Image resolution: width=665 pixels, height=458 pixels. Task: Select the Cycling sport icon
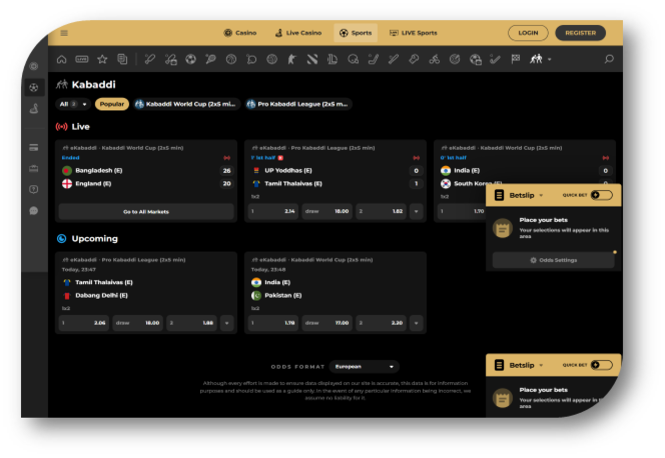(434, 59)
